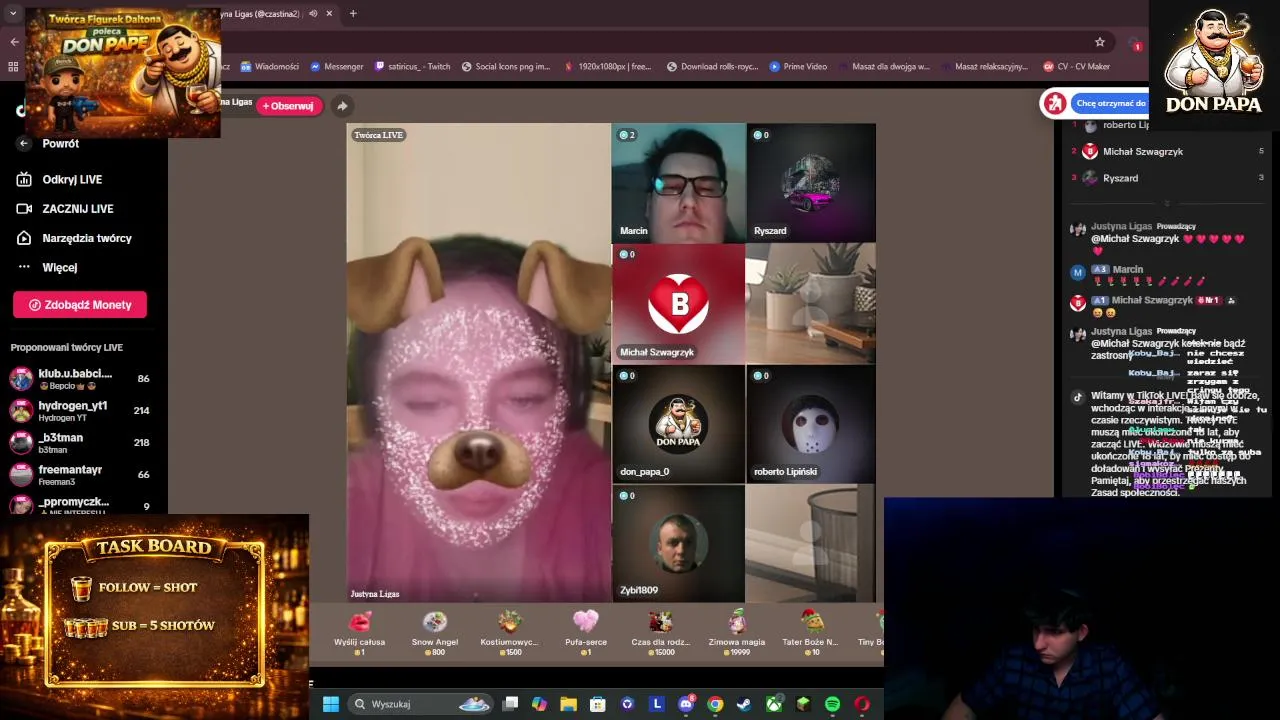Open Discord from the taskbar
This screenshot has height=720, width=1280.
[x=686, y=704]
